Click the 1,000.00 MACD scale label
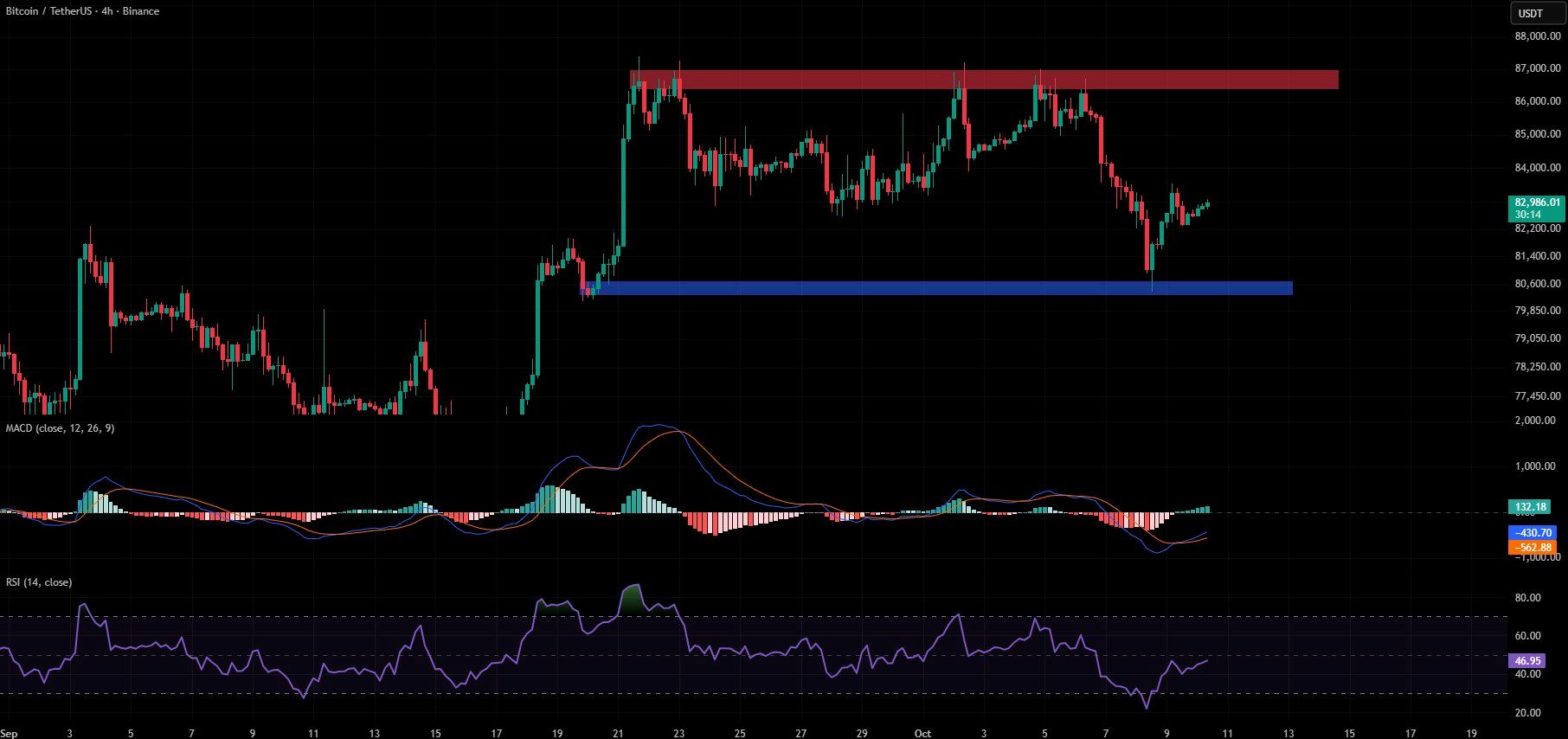 [x=1535, y=466]
